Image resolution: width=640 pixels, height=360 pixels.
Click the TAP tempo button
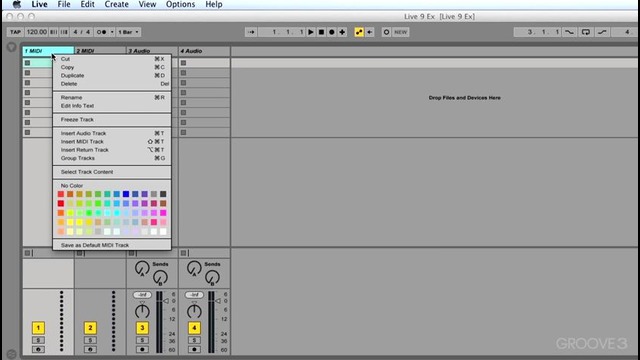tap(16, 32)
